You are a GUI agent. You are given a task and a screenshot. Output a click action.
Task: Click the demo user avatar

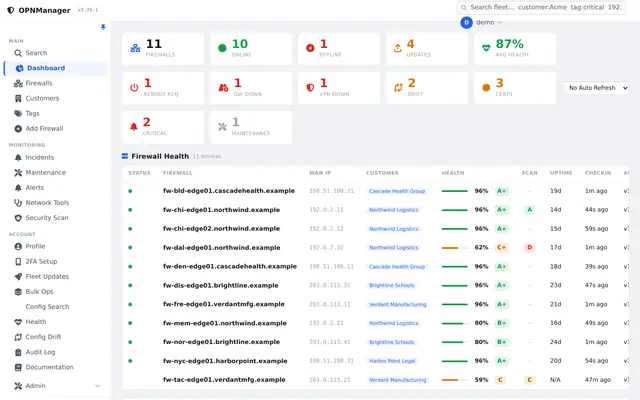[x=466, y=22]
